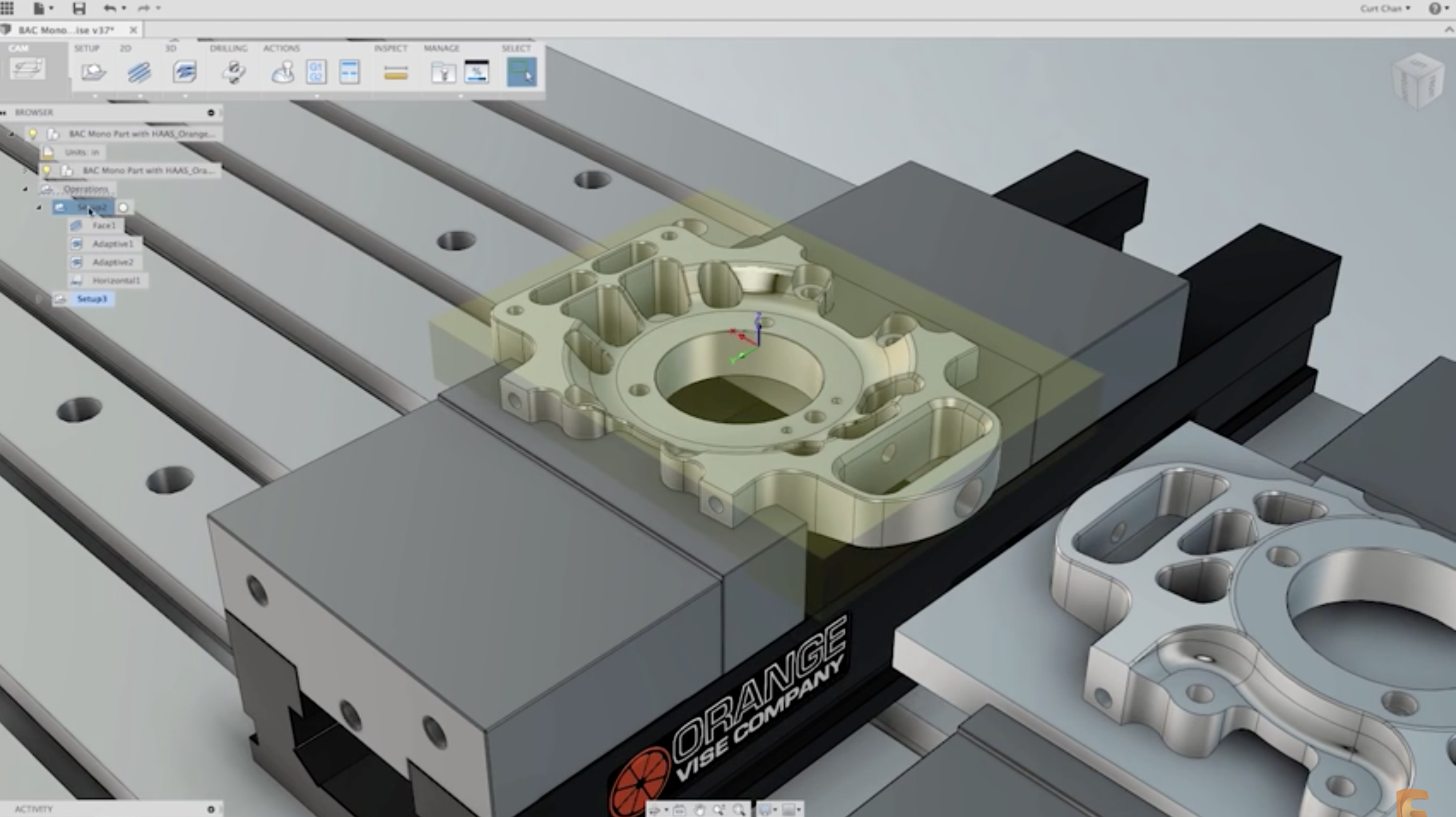This screenshot has width=1456, height=817.
Task: Expand the Setup3 tree node
Action: tap(39, 298)
